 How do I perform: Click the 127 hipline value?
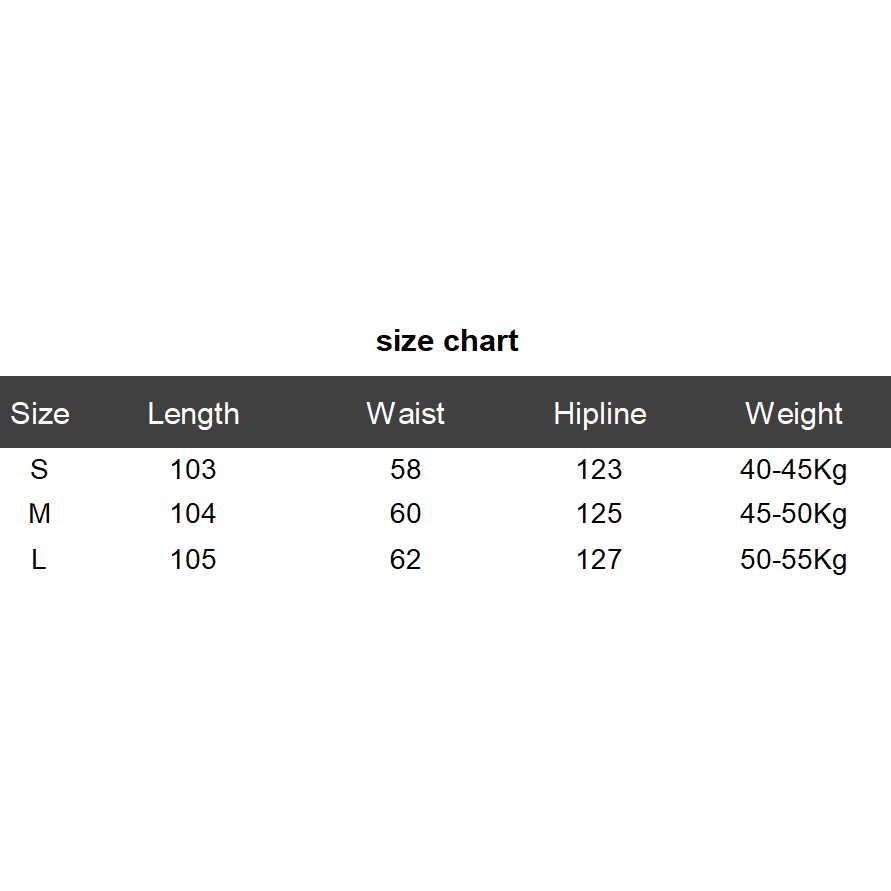click(599, 559)
